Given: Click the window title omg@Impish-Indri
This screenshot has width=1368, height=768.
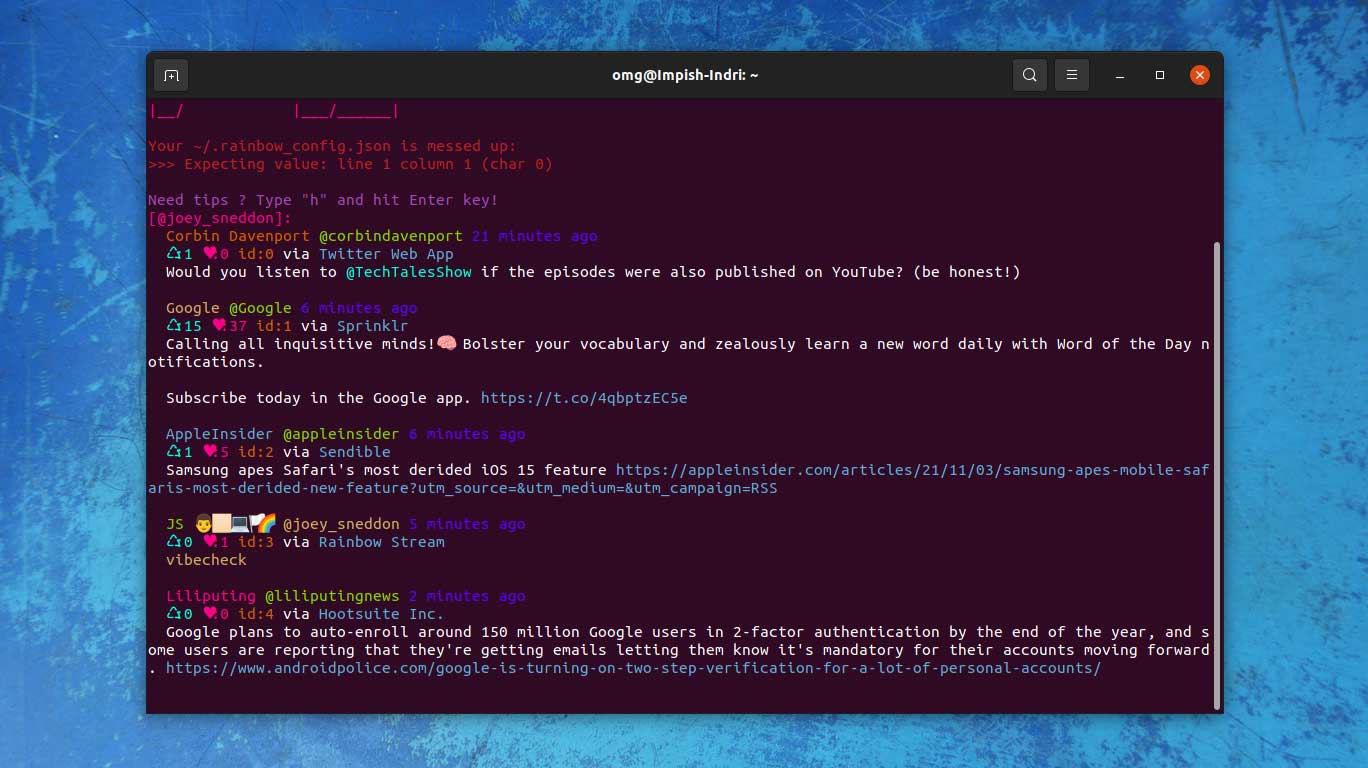Looking at the screenshot, I should (685, 75).
